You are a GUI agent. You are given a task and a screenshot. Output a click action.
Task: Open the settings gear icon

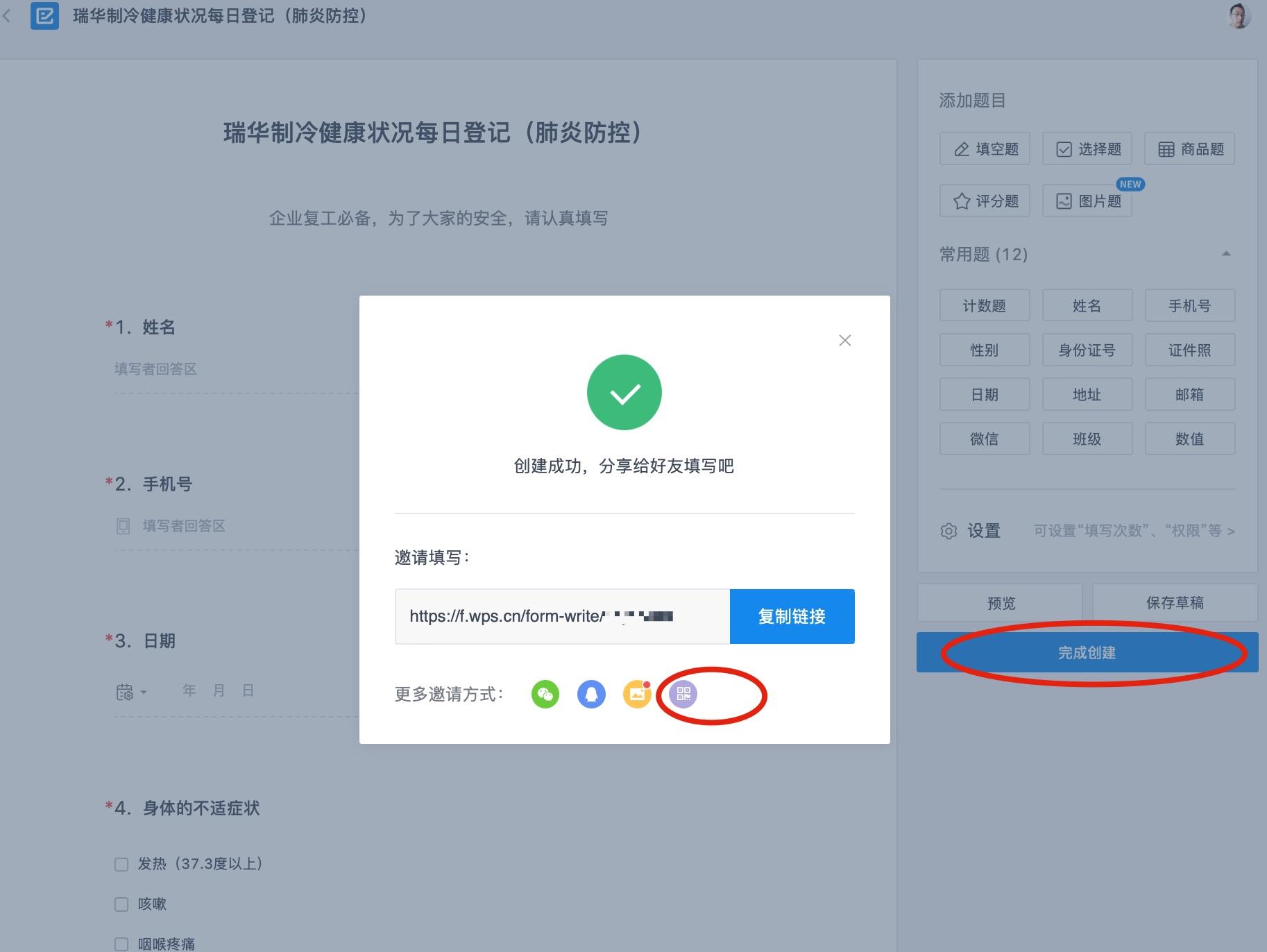click(x=949, y=531)
